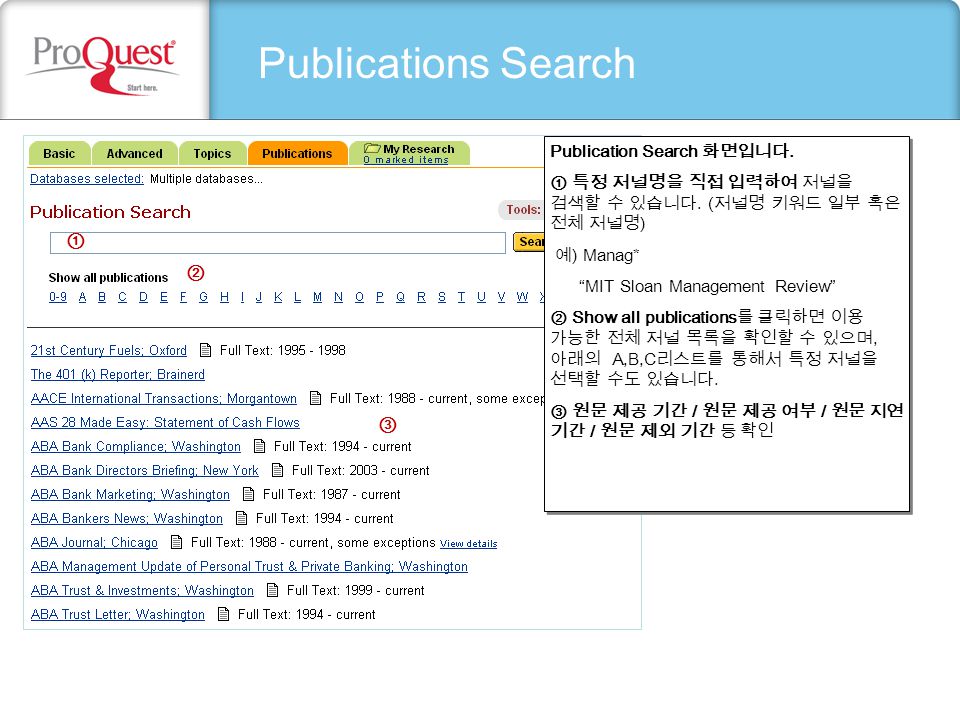Click full text icon for ABA Trust & Investments
This screenshot has height=720, width=960.
(272, 590)
